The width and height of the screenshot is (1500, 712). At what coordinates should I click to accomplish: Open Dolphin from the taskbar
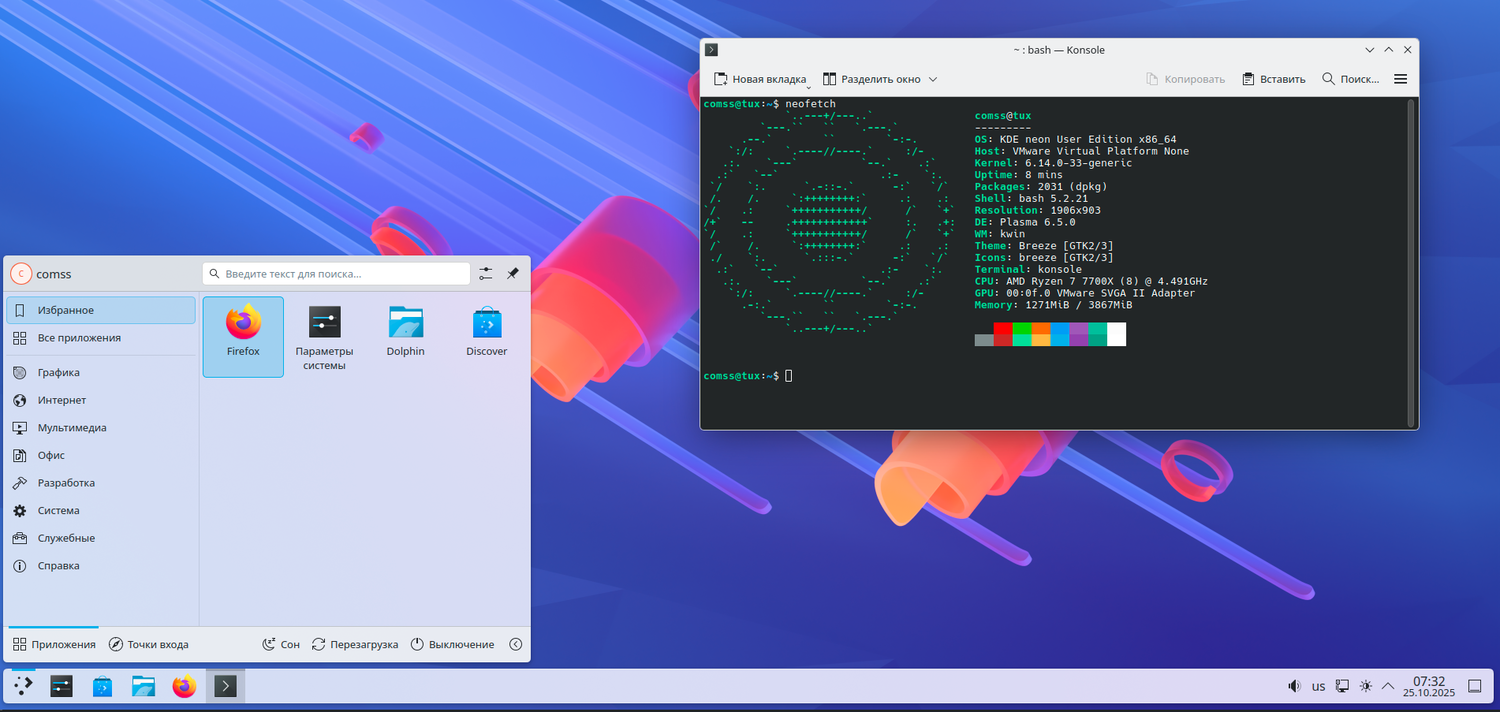143,686
